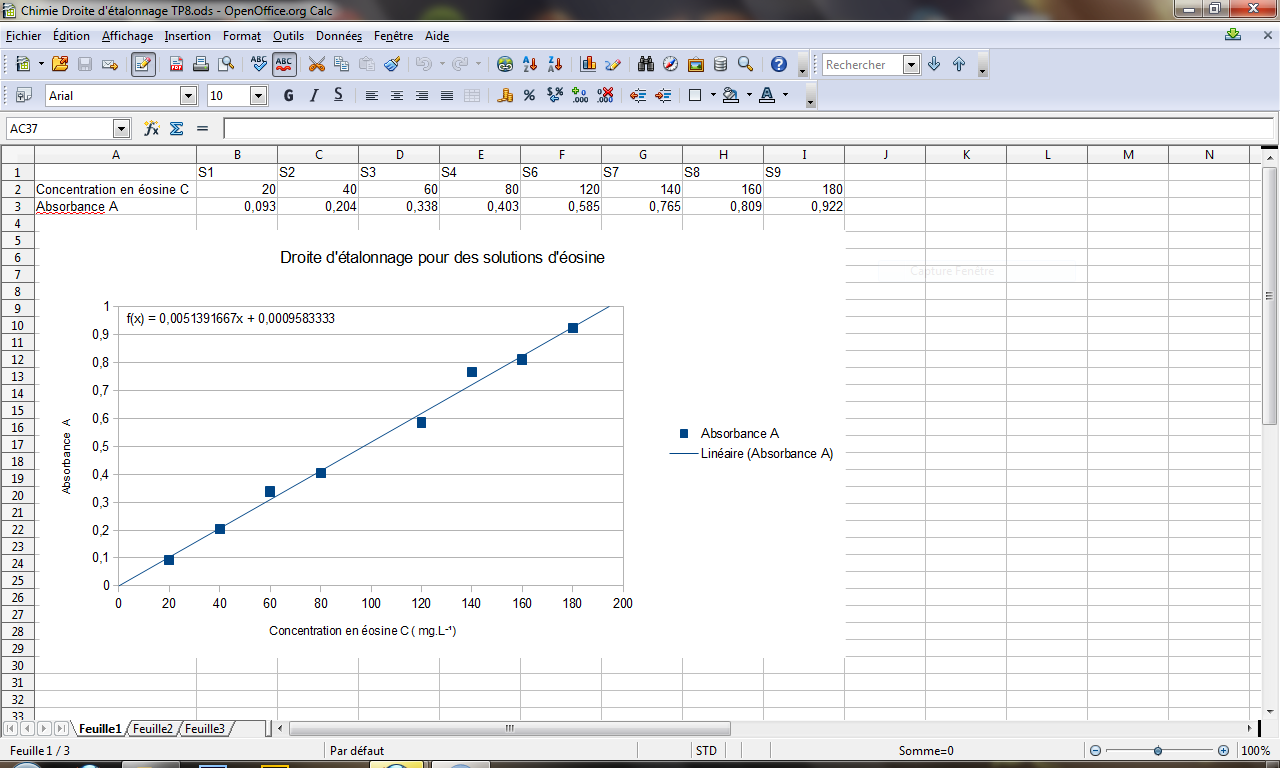The image size is (1280, 768).
Task: Open the Édition menu
Action: pos(71,36)
